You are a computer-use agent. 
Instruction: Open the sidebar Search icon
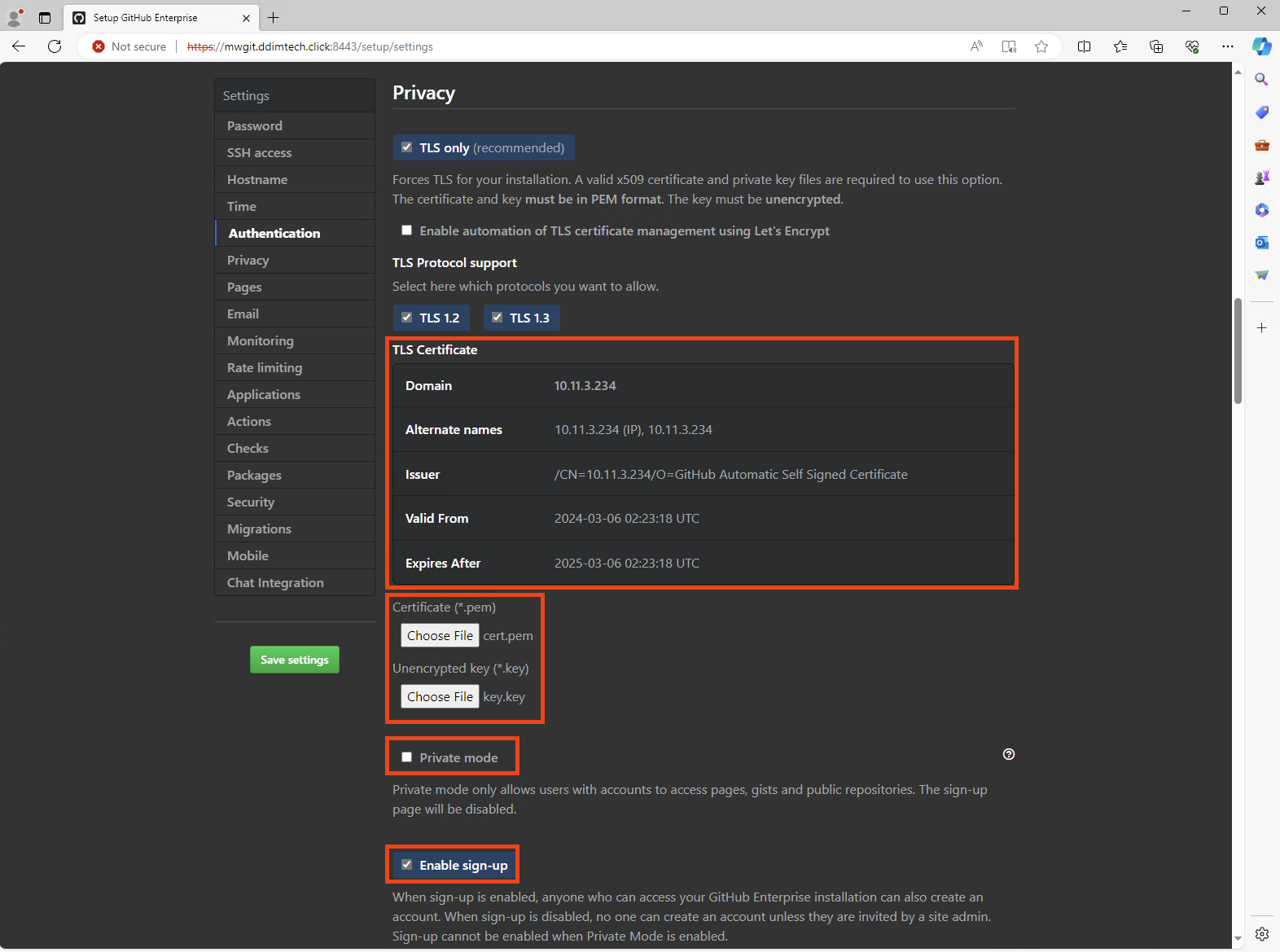point(1261,79)
